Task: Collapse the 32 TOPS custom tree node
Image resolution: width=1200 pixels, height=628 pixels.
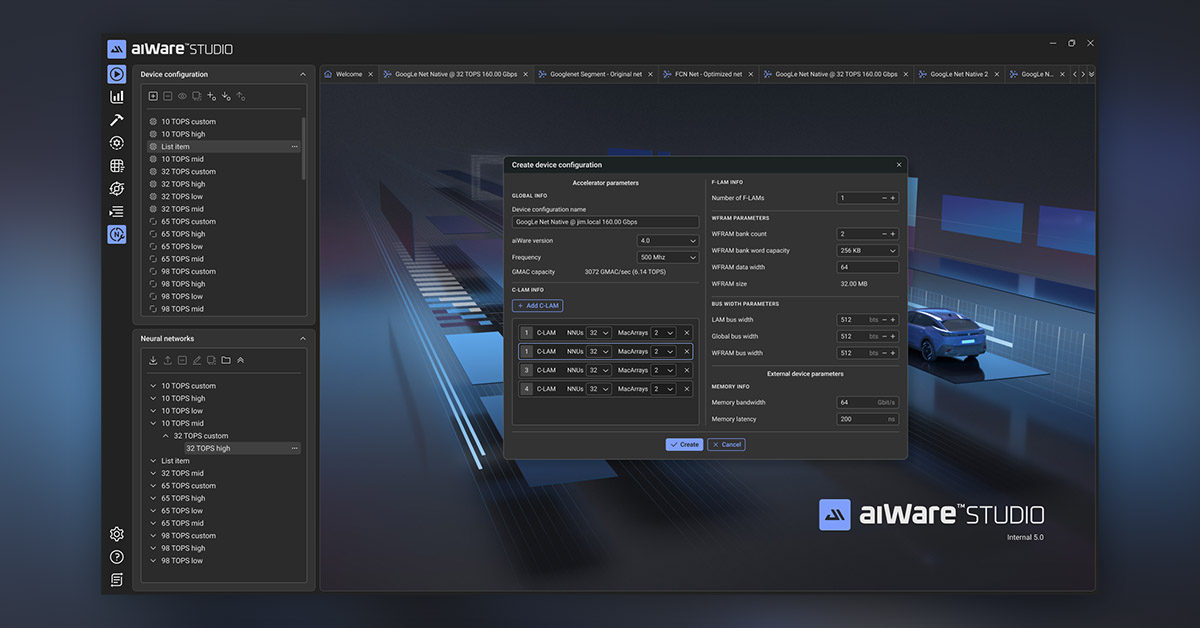Action: click(166, 436)
